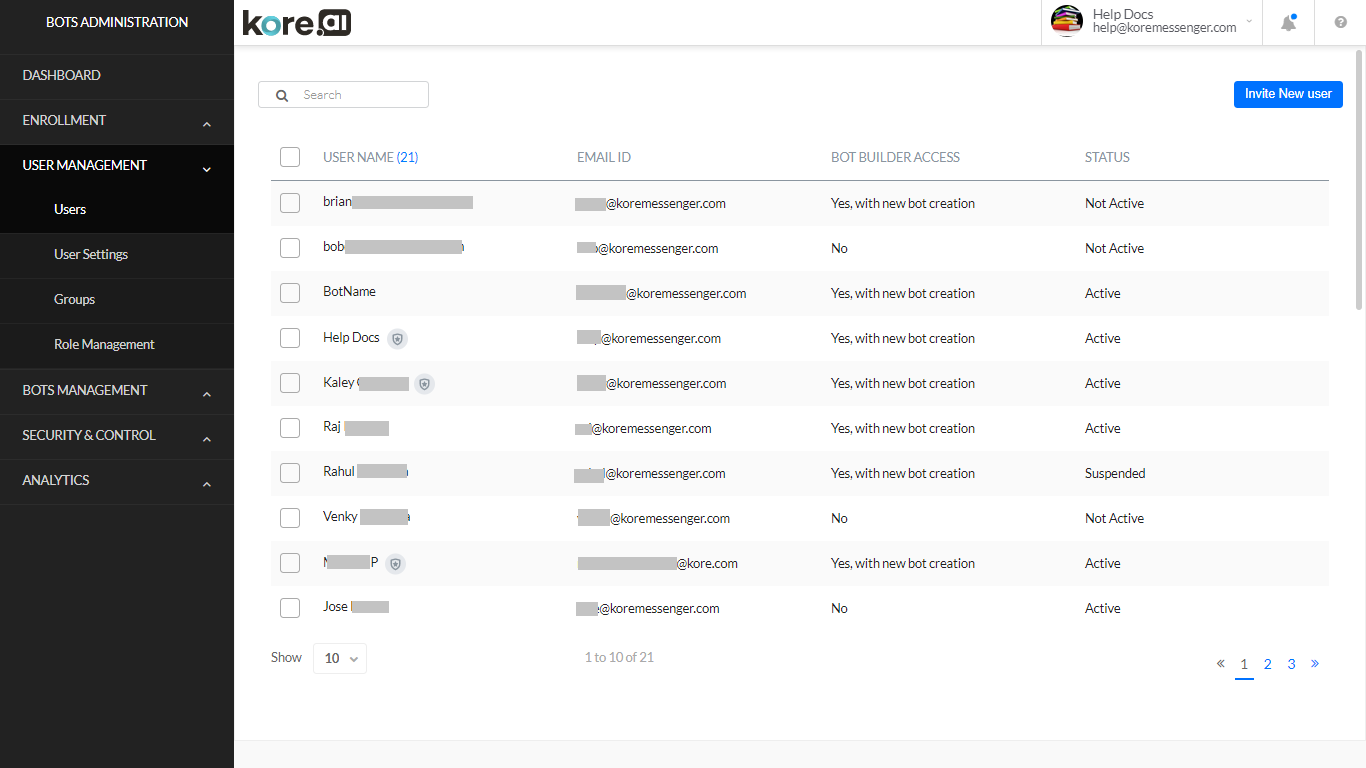Expand the Analytics section chevron
The image size is (1366, 768).
pos(206,482)
